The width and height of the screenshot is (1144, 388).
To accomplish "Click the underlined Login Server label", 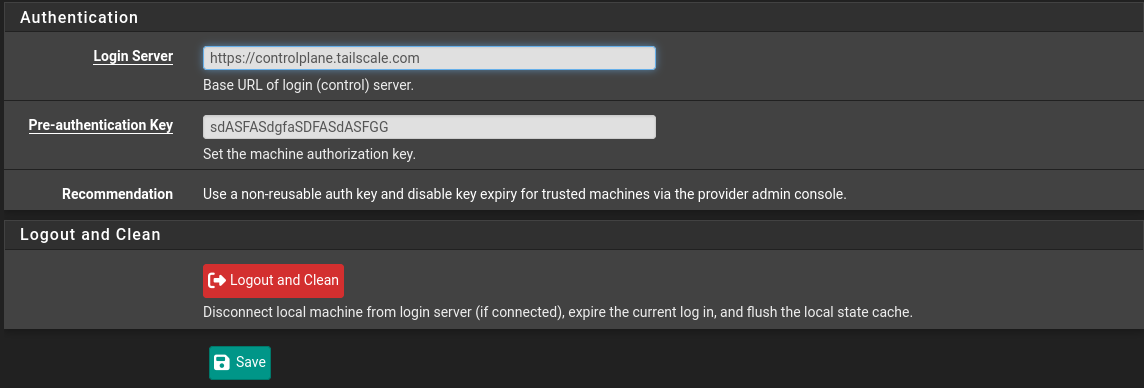I will (133, 57).
